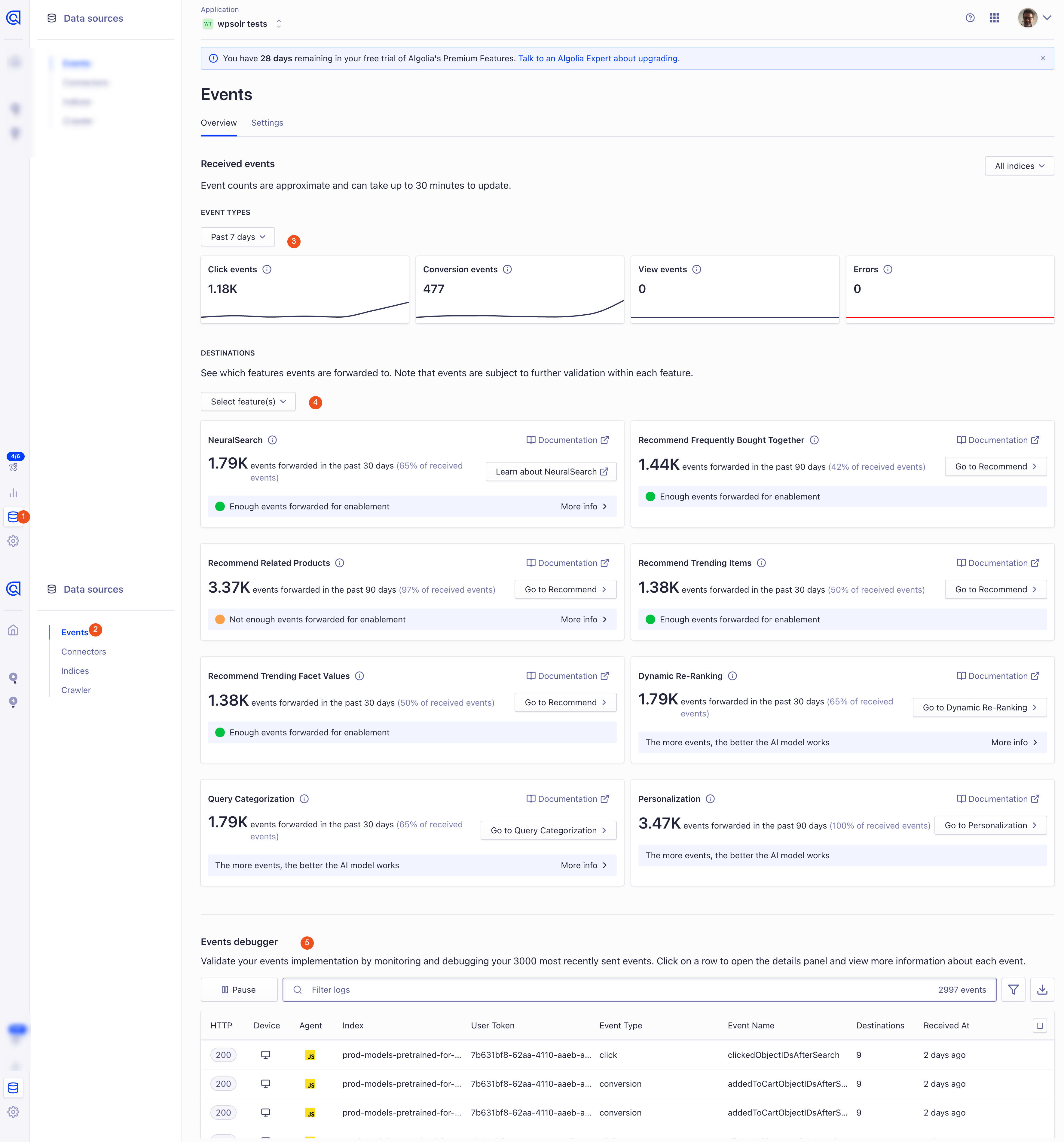
Task: Click Go to Dynamic Re-Ranking button
Action: click(x=980, y=708)
